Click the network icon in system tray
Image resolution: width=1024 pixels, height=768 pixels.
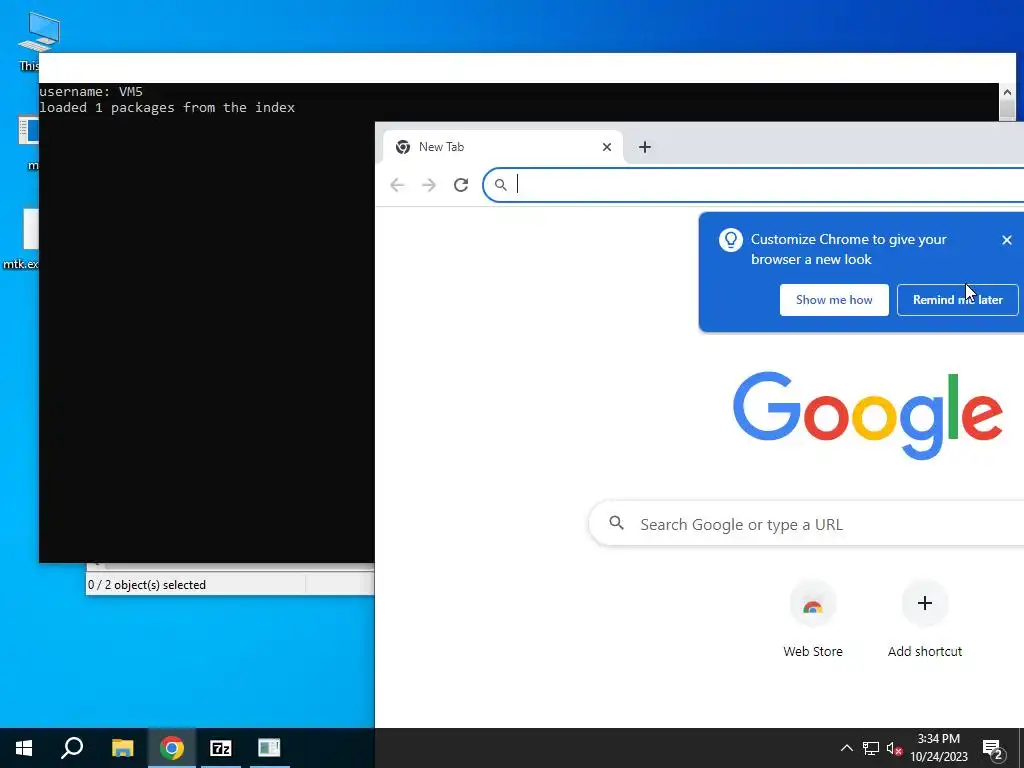point(871,748)
